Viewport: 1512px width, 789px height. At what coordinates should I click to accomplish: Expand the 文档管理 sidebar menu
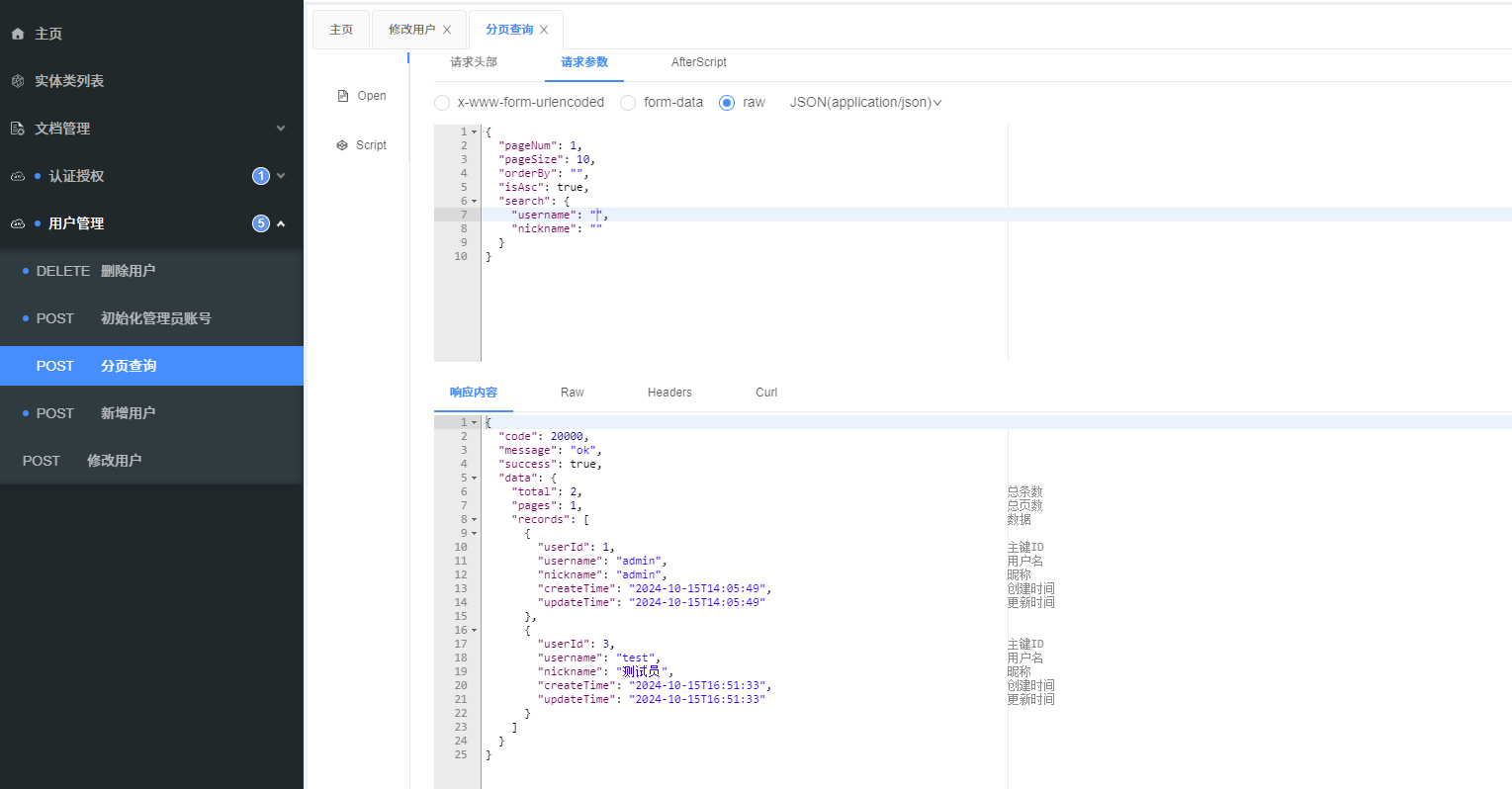281,129
